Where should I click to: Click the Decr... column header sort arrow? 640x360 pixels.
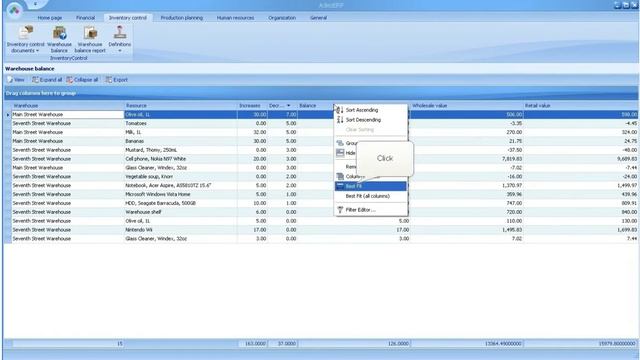click(x=289, y=106)
